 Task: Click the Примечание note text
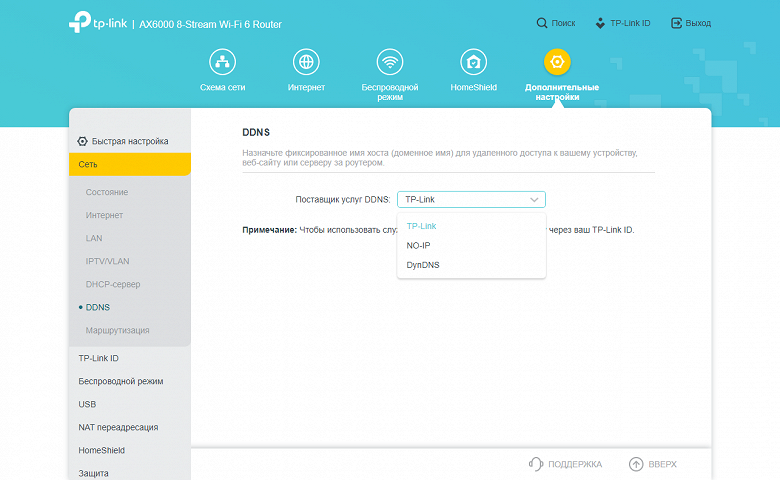click(x=269, y=230)
